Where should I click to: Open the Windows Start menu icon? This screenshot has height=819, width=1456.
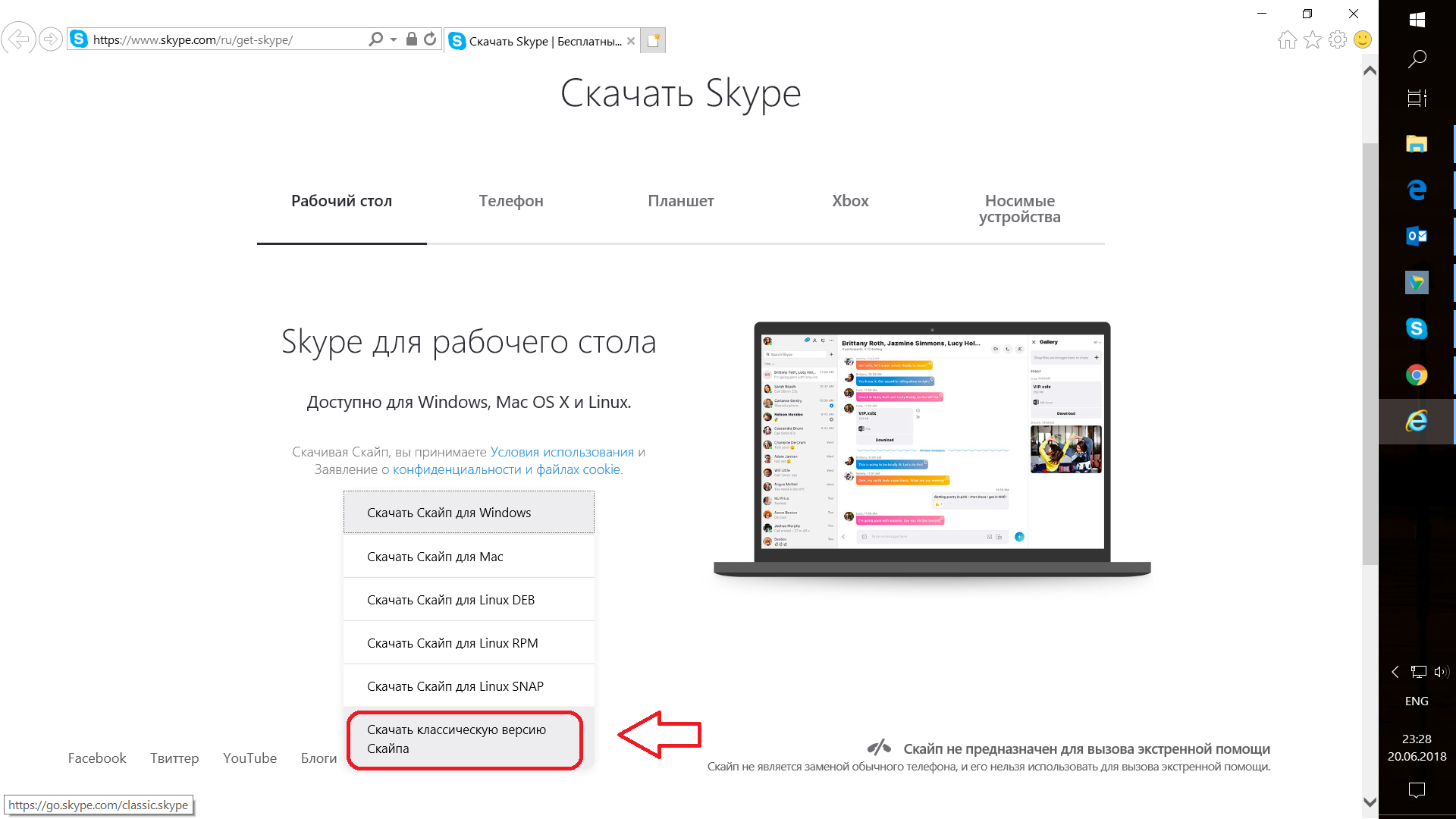(1417, 20)
